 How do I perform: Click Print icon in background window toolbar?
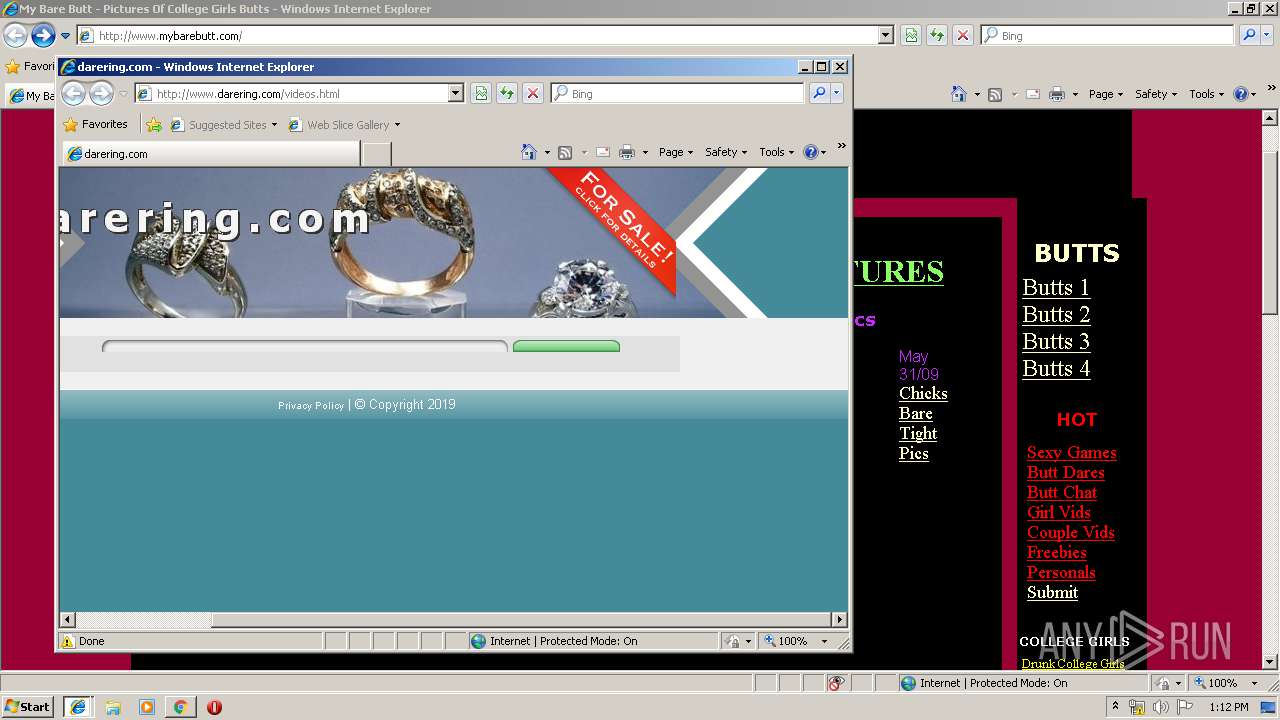[x=1057, y=94]
